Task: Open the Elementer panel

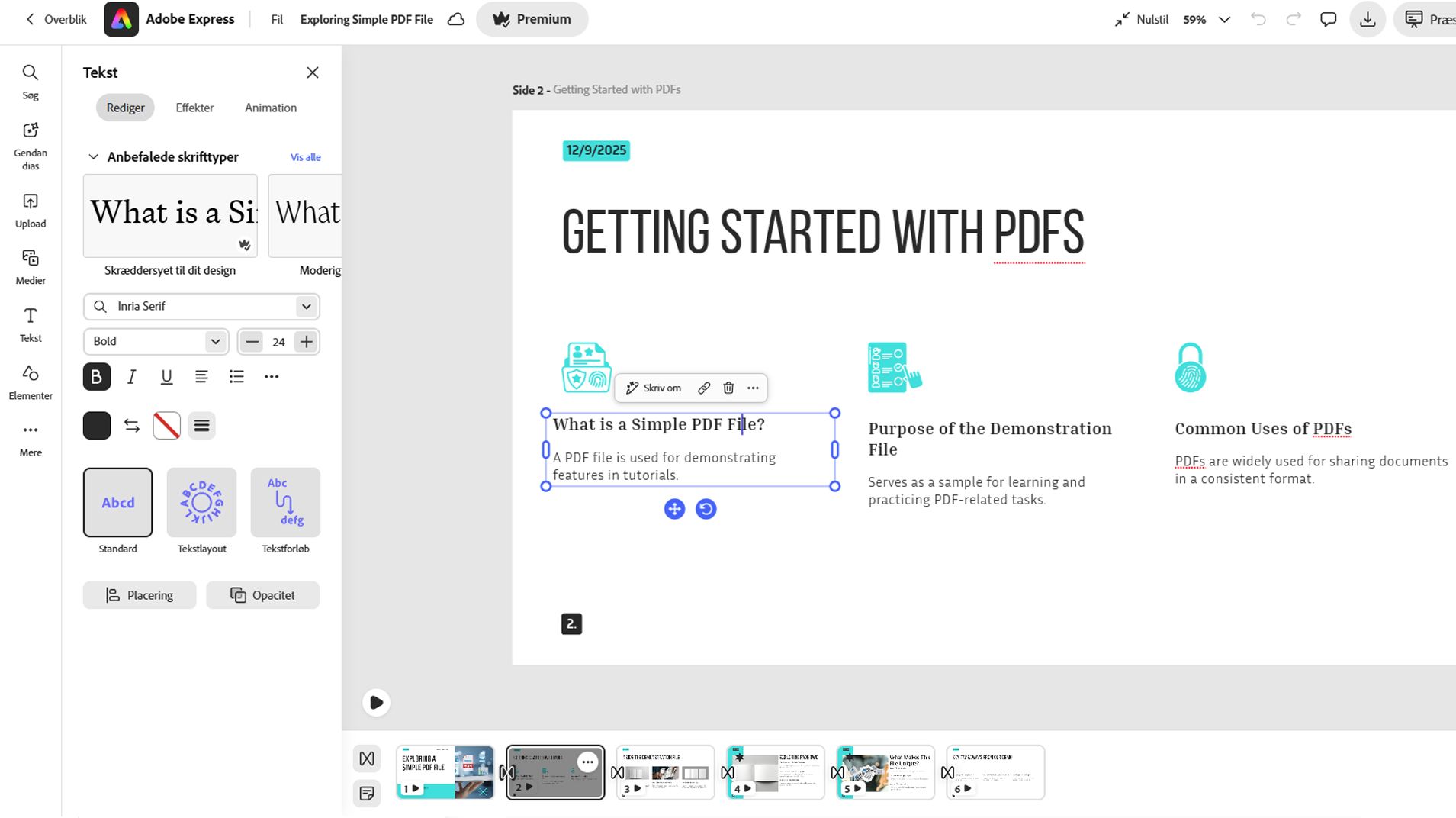Action: (31, 382)
